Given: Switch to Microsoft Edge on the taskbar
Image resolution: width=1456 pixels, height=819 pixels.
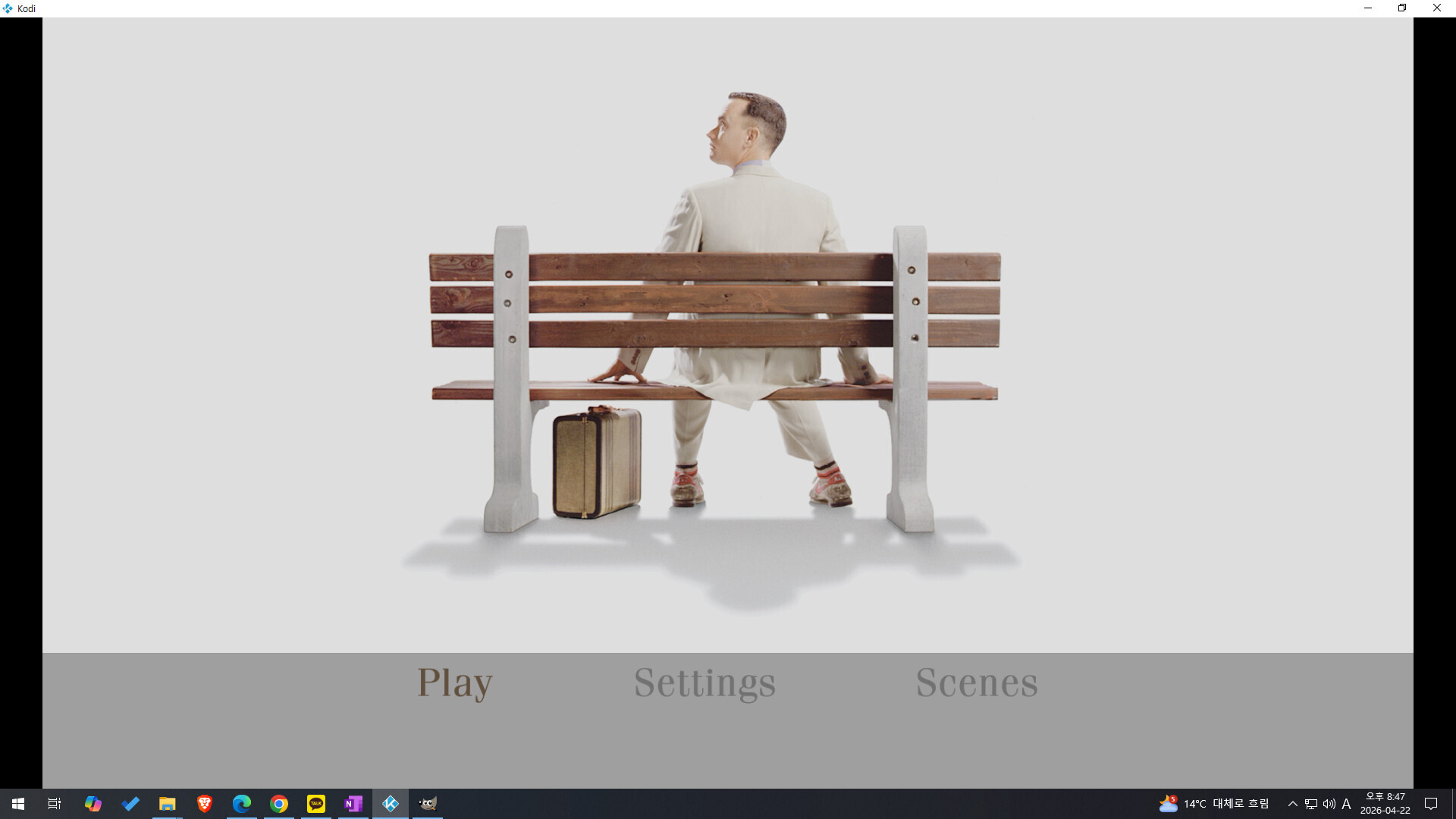Looking at the screenshot, I should tap(242, 804).
